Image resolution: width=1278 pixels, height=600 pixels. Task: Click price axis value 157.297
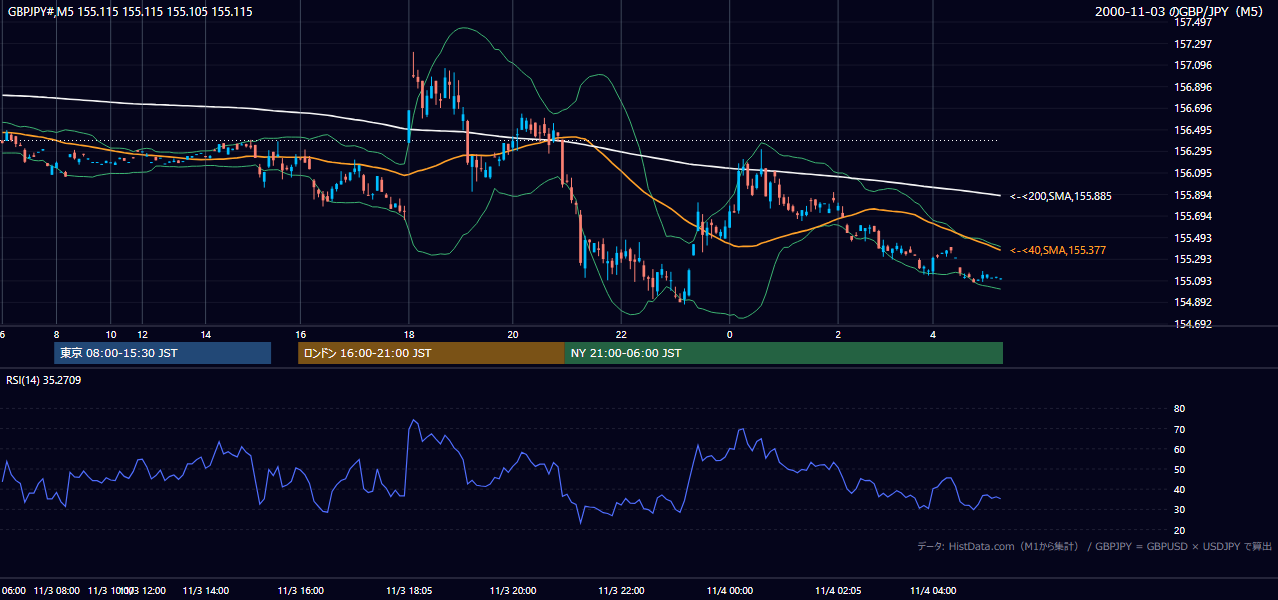coord(1194,44)
